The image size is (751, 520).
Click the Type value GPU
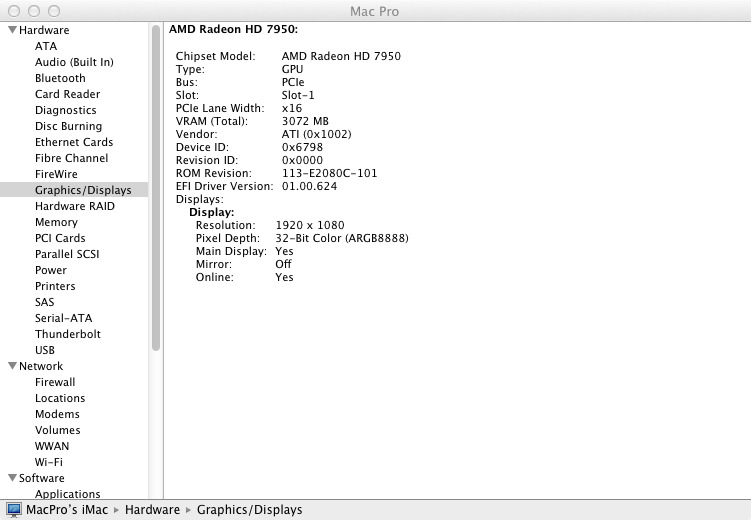(292, 69)
